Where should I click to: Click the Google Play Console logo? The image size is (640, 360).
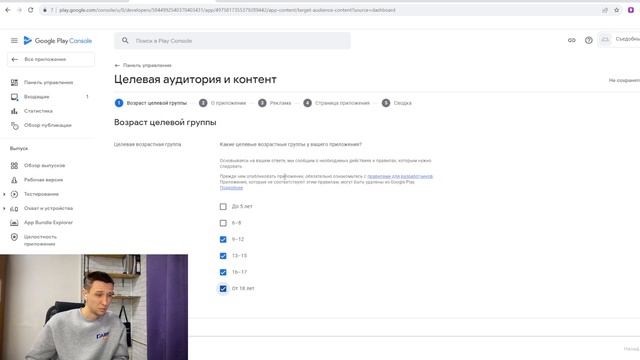click(x=58, y=40)
